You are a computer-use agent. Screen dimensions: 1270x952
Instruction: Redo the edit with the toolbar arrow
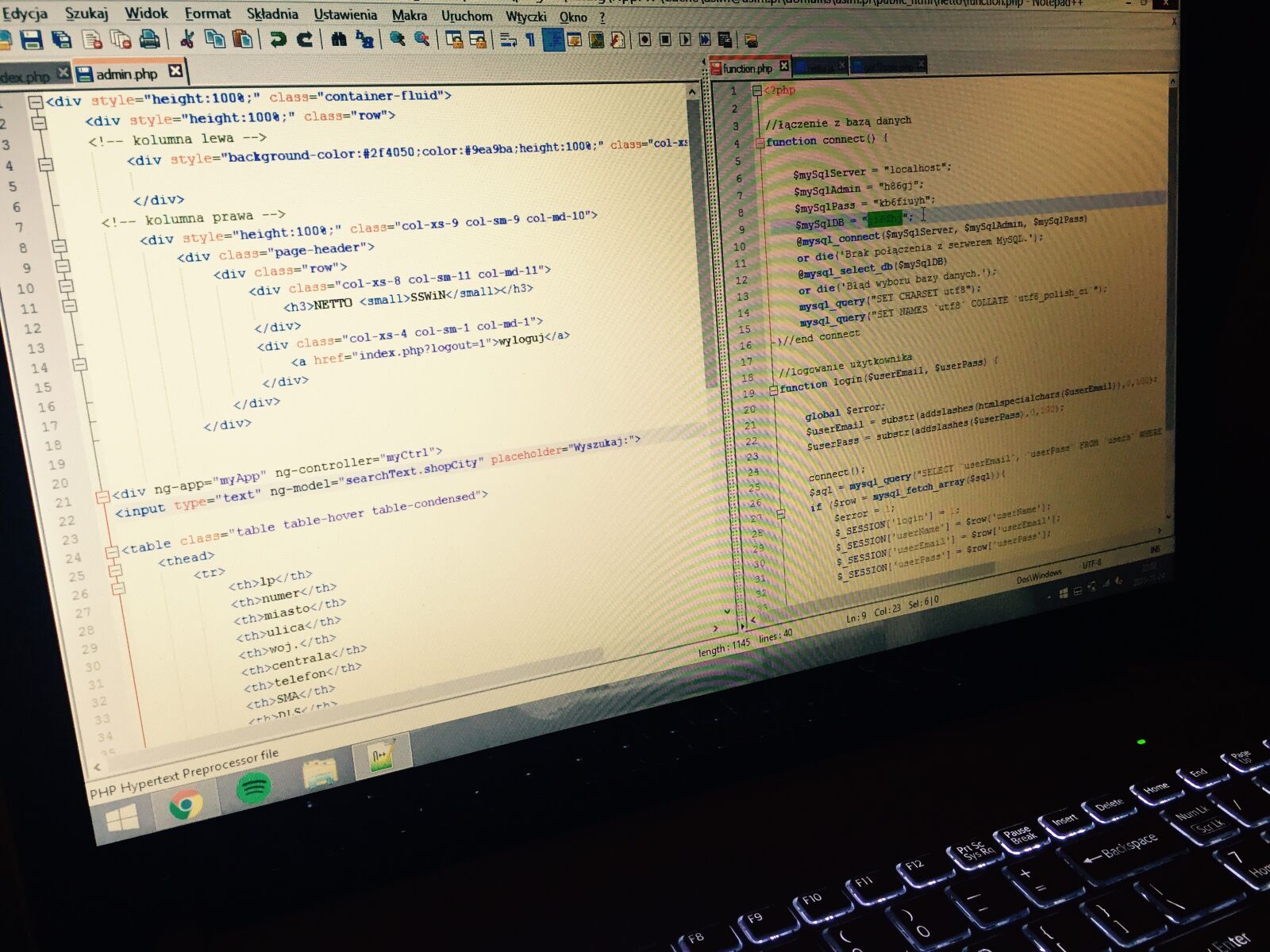(305, 38)
